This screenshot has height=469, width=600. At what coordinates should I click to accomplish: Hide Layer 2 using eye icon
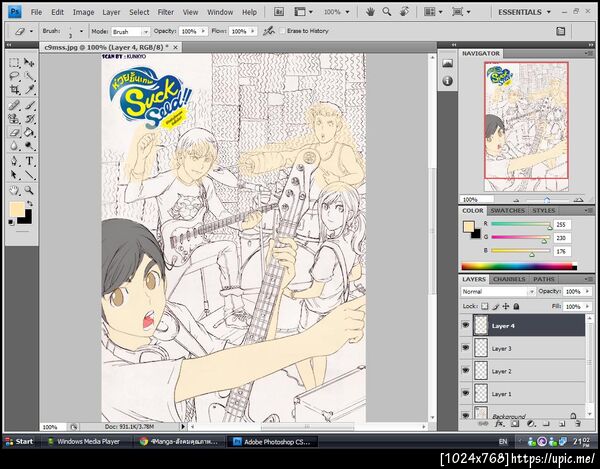(465, 371)
